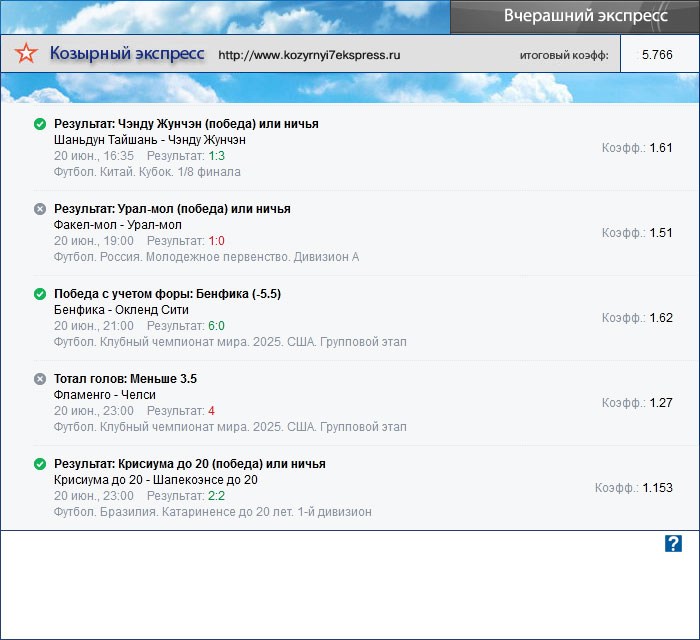Click the score 2:2 result
This screenshot has height=640, width=700.
click(x=217, y=496)
